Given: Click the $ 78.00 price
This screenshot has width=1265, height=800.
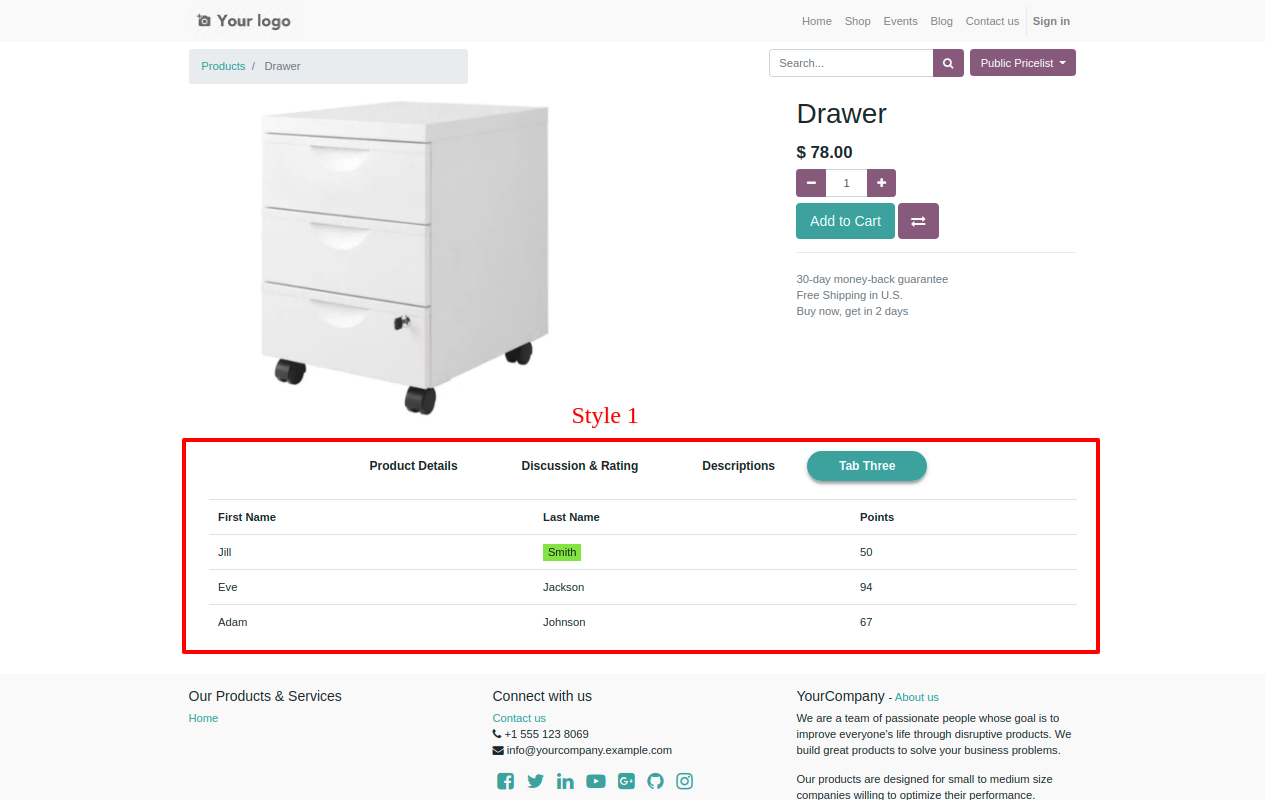Looking at the screenshot, I should click(825, 152).
